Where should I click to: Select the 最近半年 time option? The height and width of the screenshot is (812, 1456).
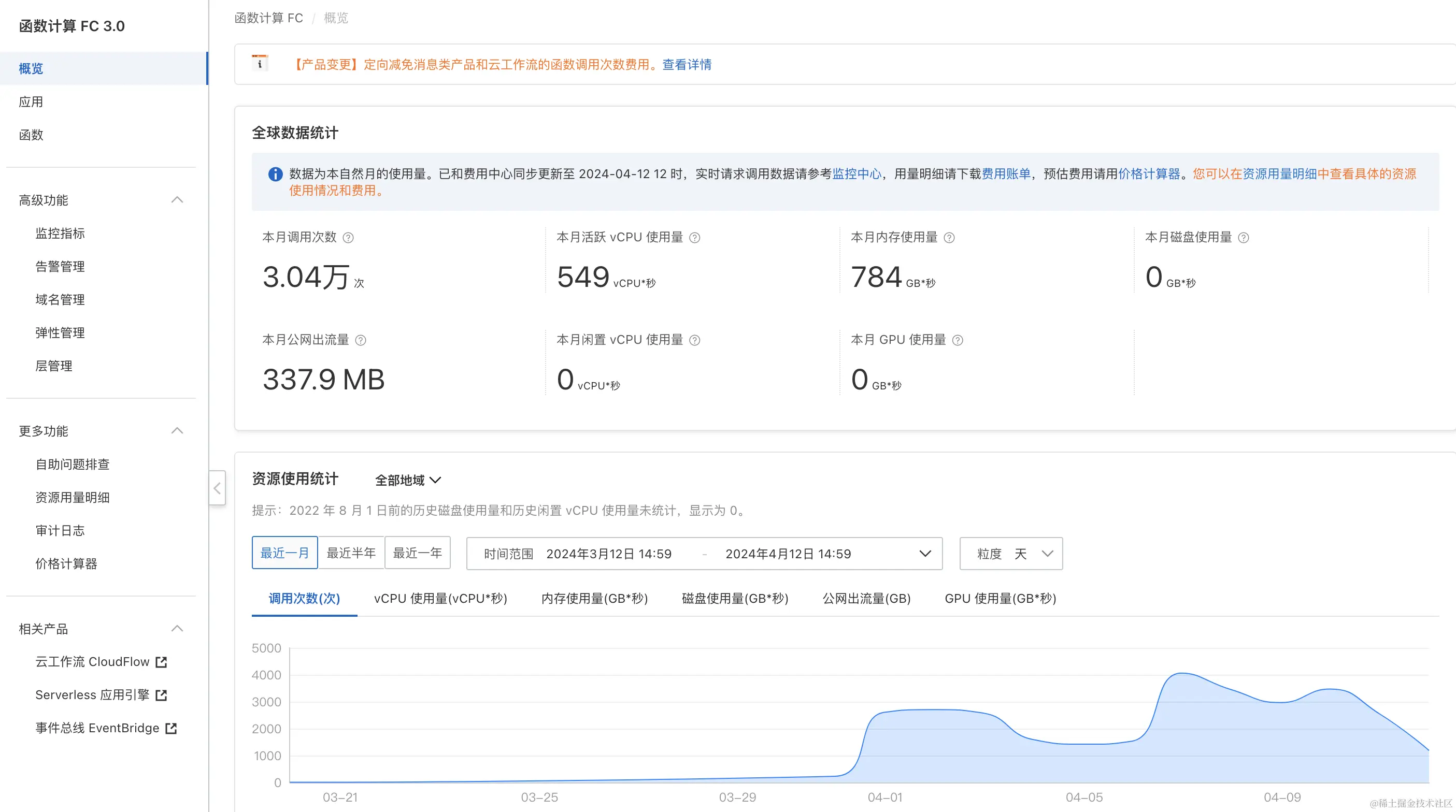(351, 553)
